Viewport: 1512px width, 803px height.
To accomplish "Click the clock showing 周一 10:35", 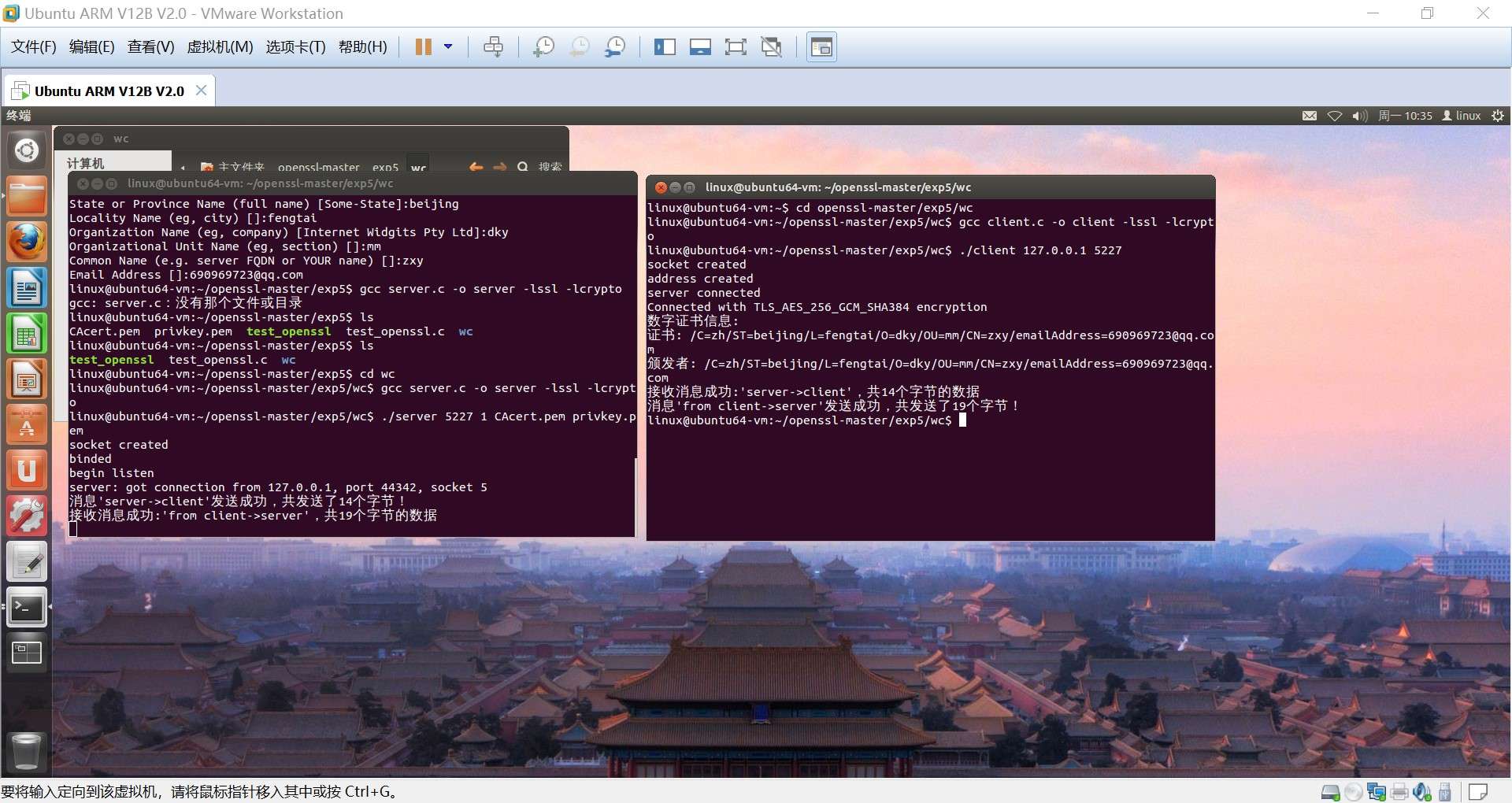I will click(x=1406, y=116).
